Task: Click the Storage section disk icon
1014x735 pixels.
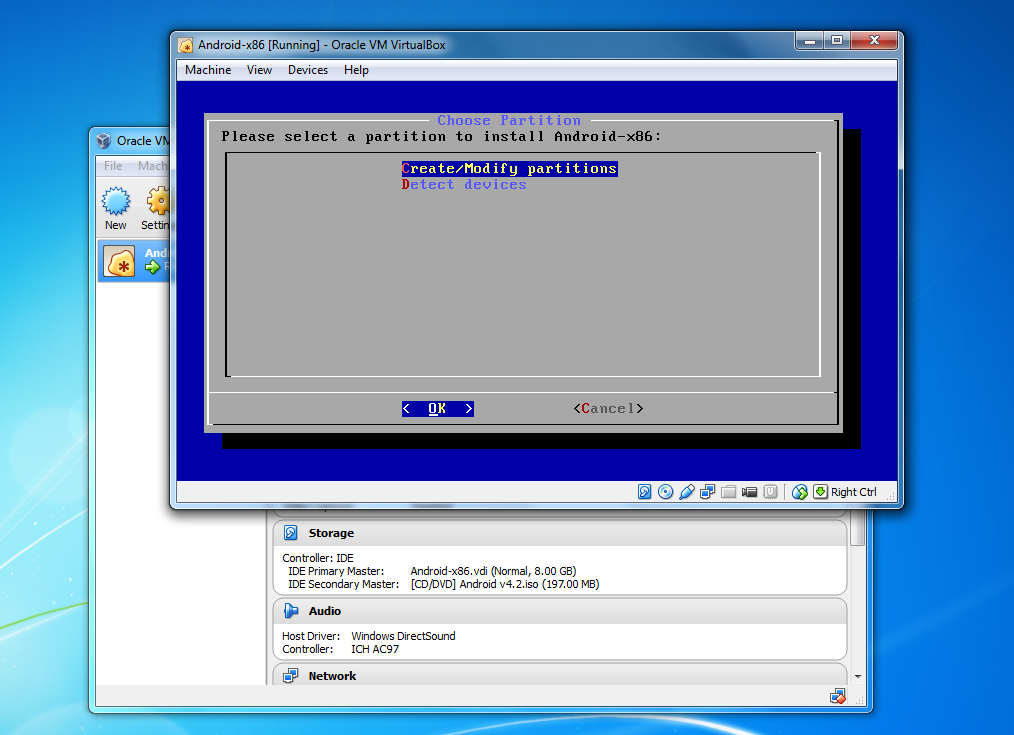Action: (x=291, y=533)
